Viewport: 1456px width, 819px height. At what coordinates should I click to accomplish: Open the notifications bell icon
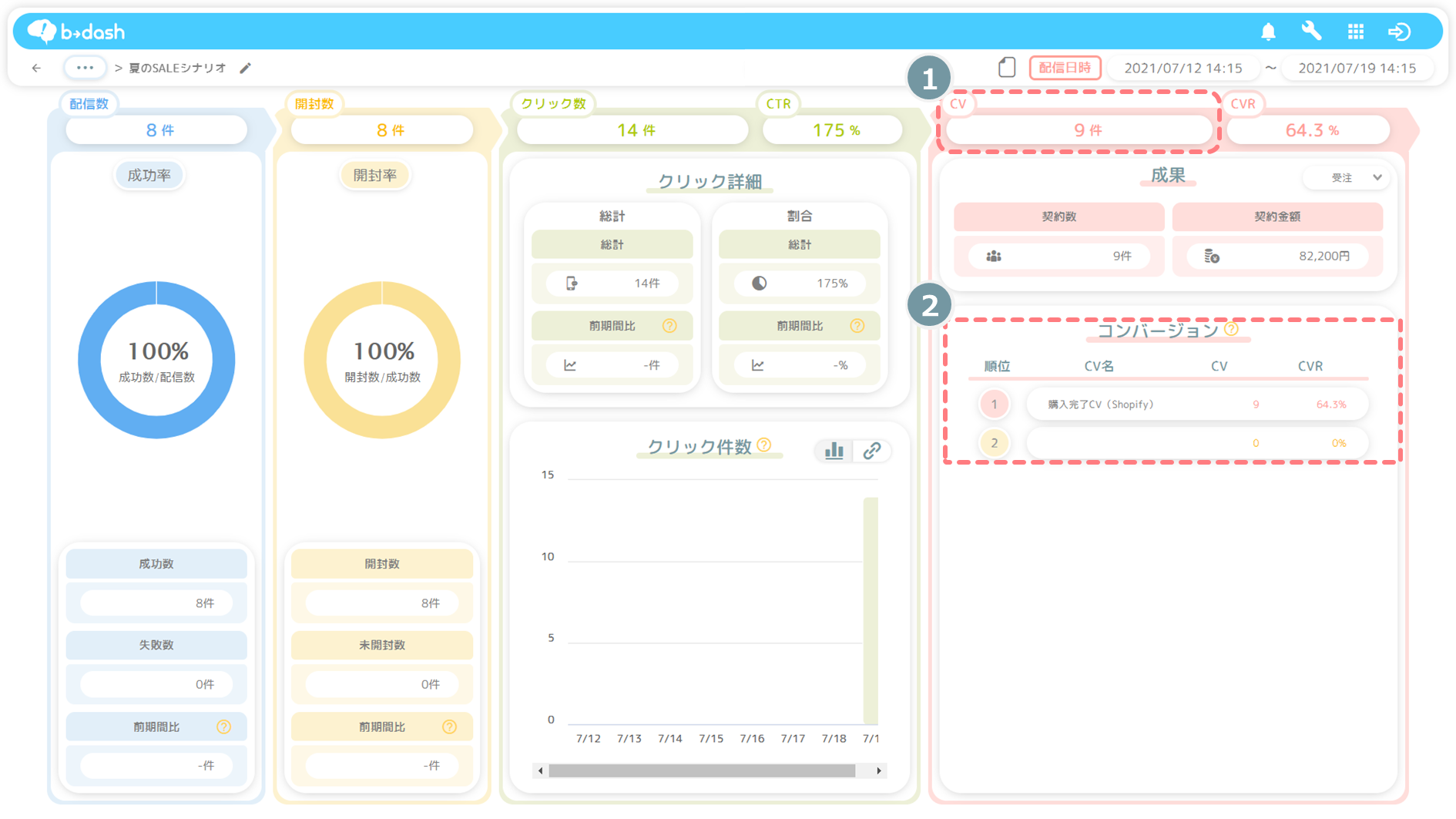(x=1268, y=32)
